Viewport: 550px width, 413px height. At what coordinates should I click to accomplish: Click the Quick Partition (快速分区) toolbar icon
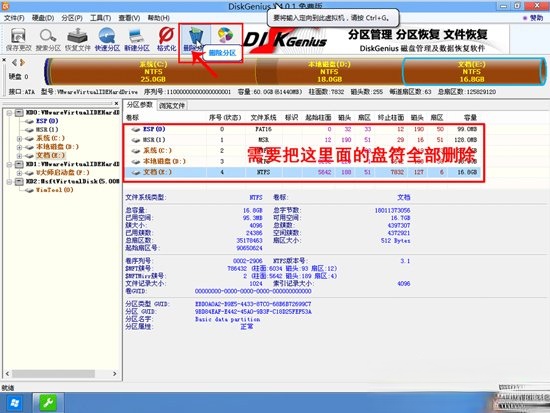tap(107, 39)
